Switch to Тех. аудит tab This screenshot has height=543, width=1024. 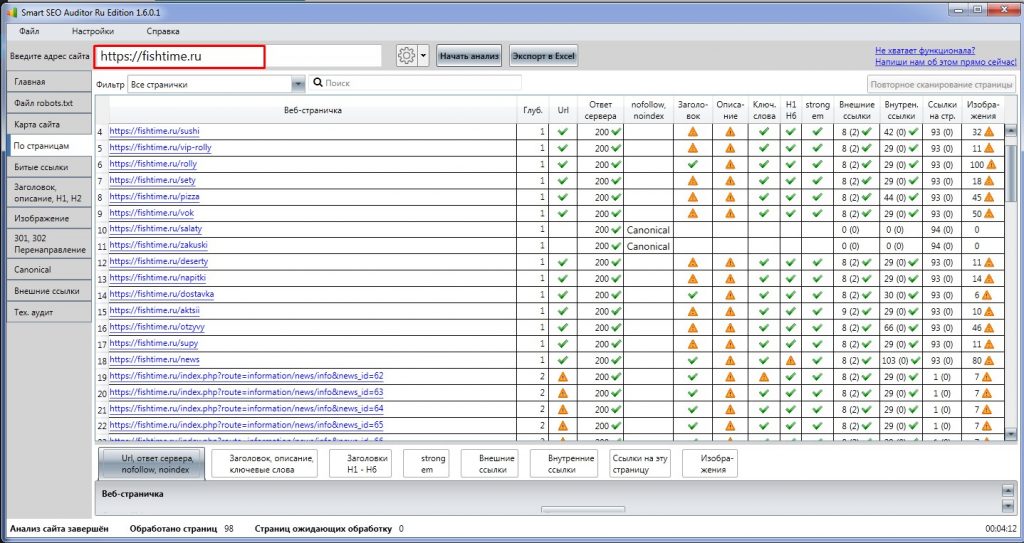click(49, 312)
